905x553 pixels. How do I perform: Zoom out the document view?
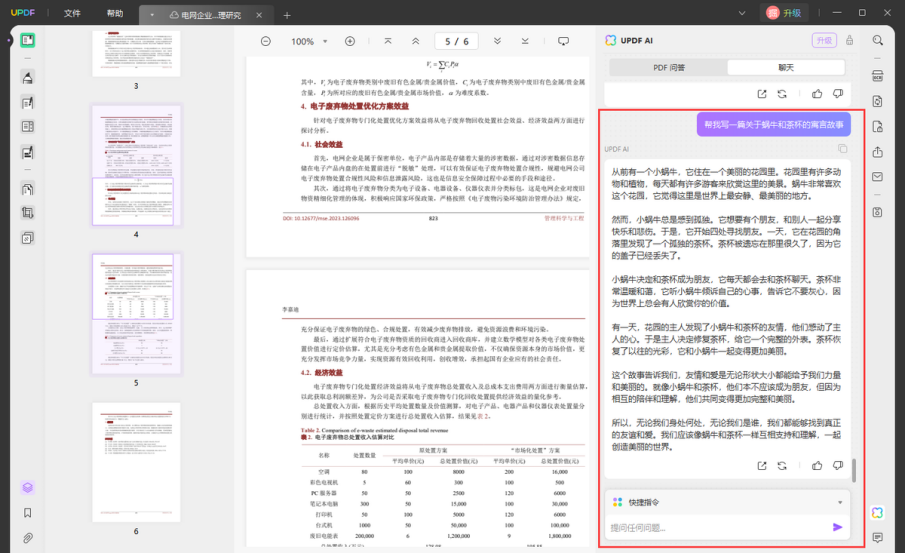[265, 41]
